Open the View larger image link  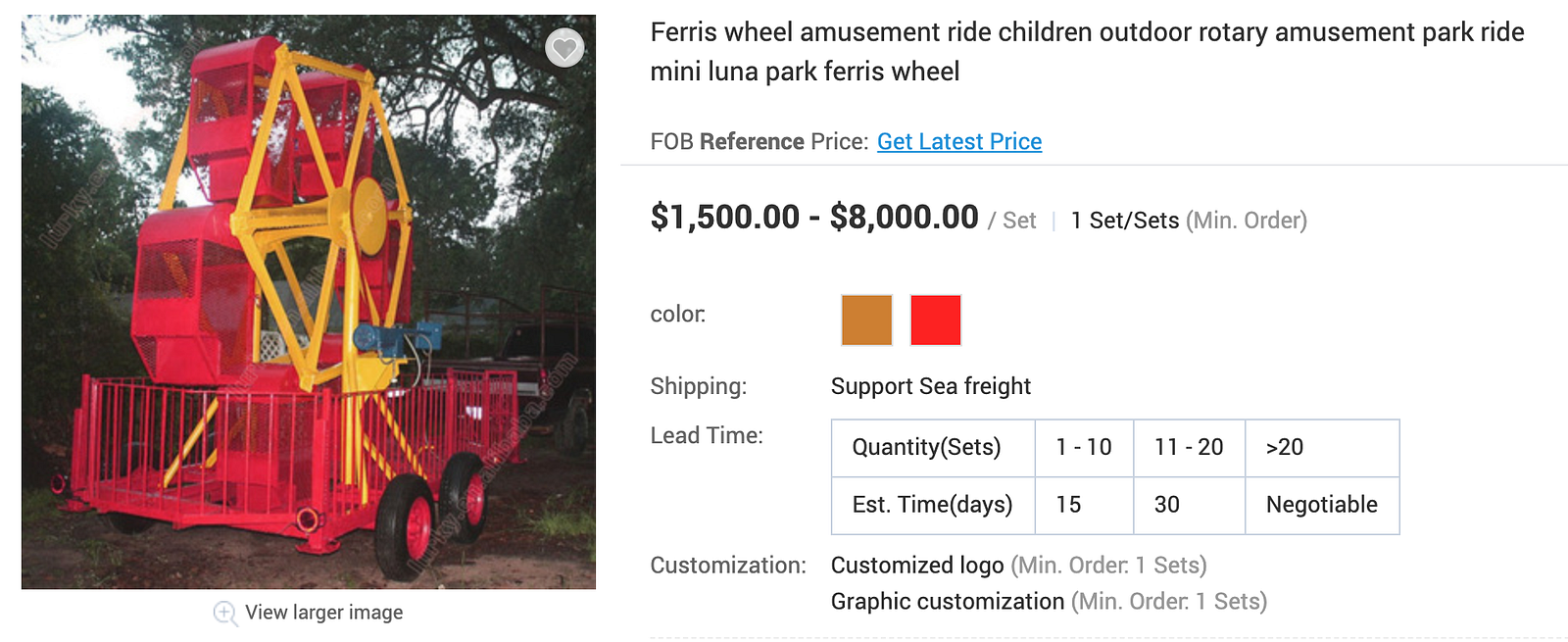(323, 613)
